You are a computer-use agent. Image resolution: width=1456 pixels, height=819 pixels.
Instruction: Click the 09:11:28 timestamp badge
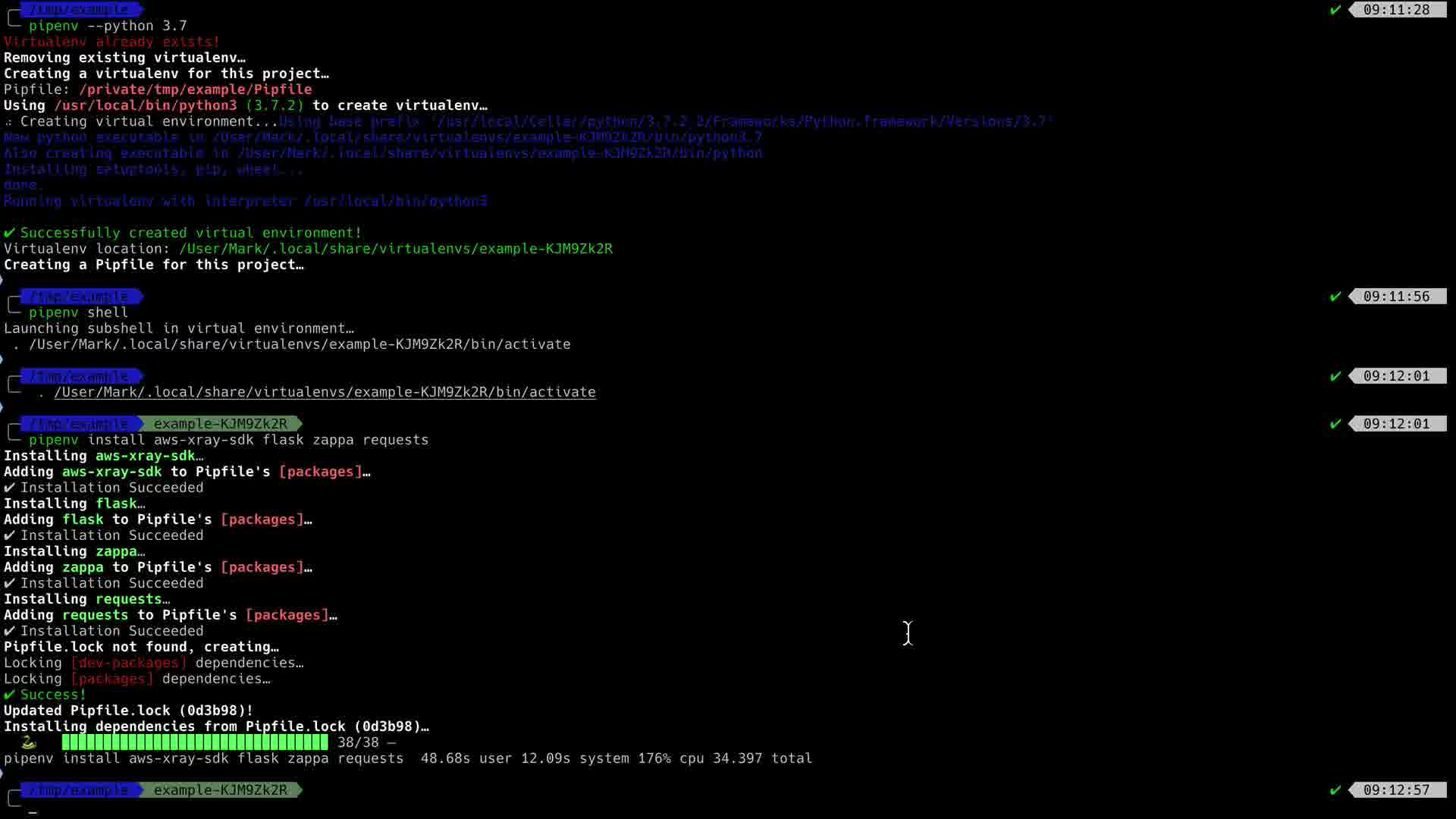(1396, 10)
